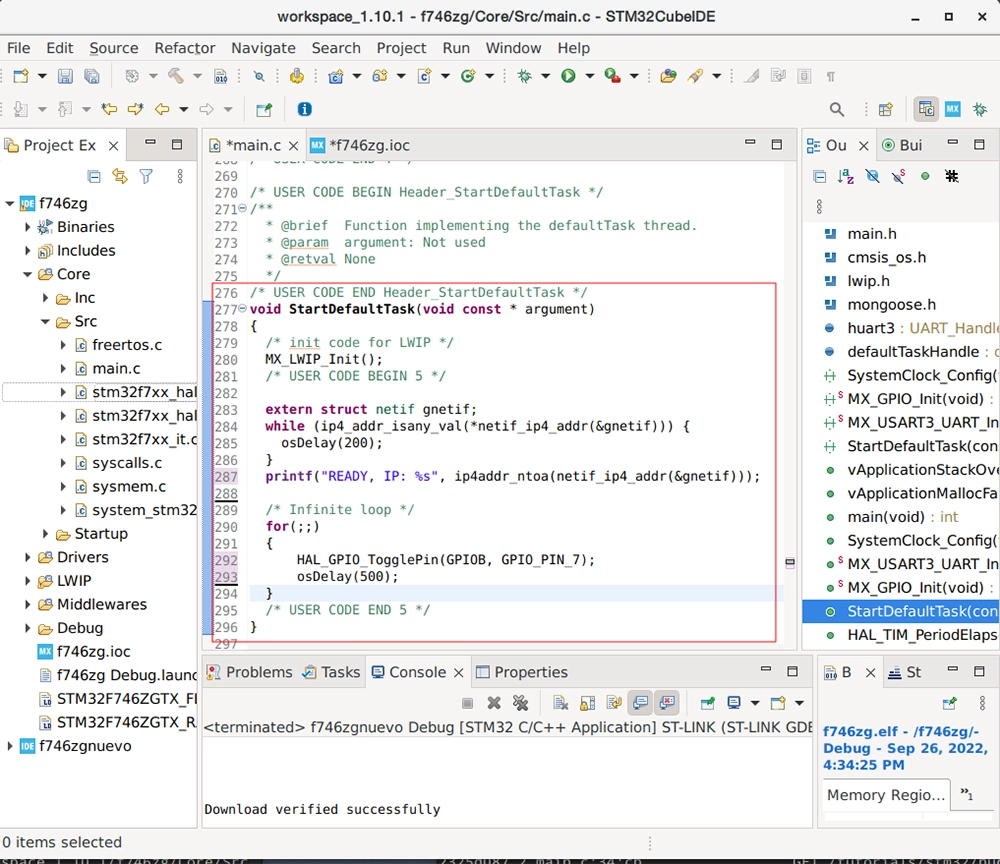Collapse the Core folder
Screen dimensions: 1000x864
tap(29, 274)
